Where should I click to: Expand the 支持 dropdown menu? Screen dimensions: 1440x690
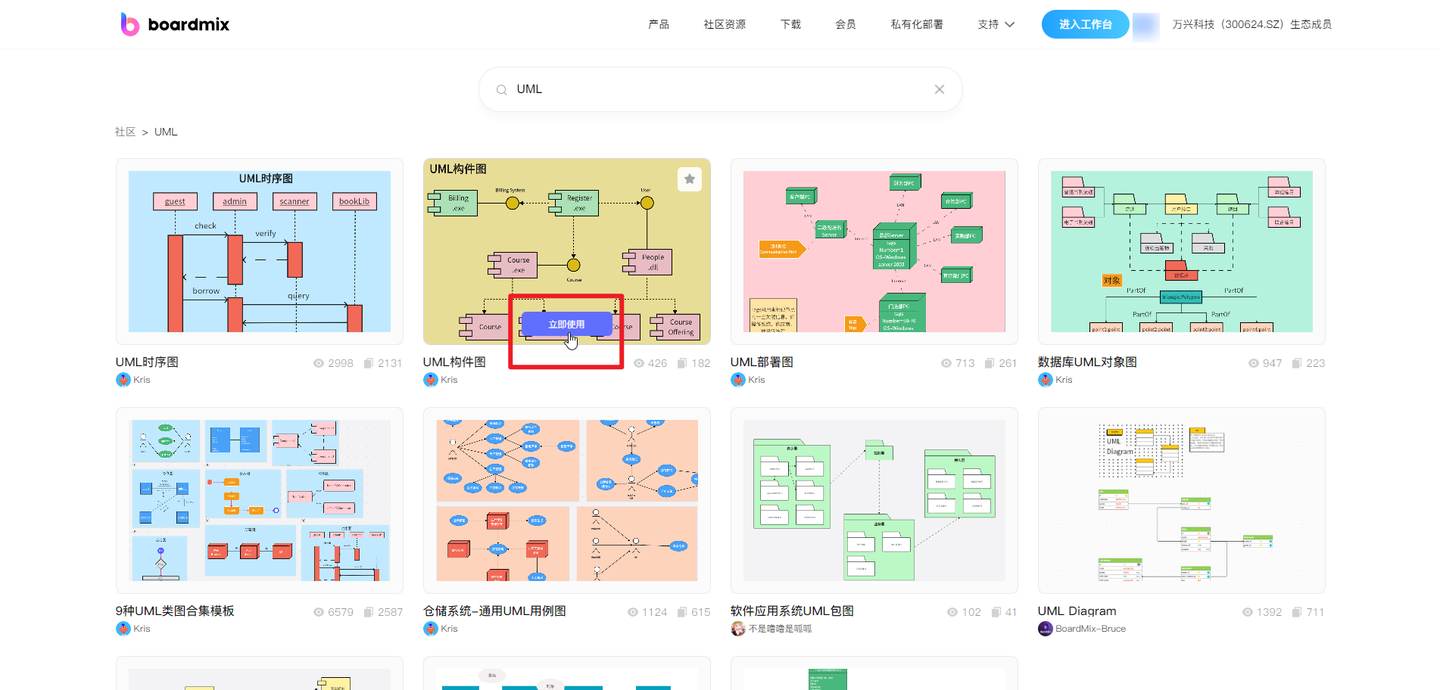[996, 24]
